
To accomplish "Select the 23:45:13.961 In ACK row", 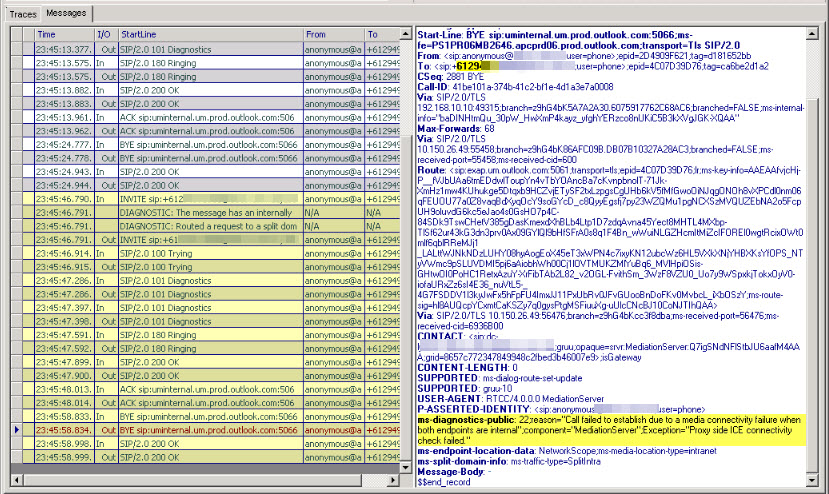I will coord(206,117).
